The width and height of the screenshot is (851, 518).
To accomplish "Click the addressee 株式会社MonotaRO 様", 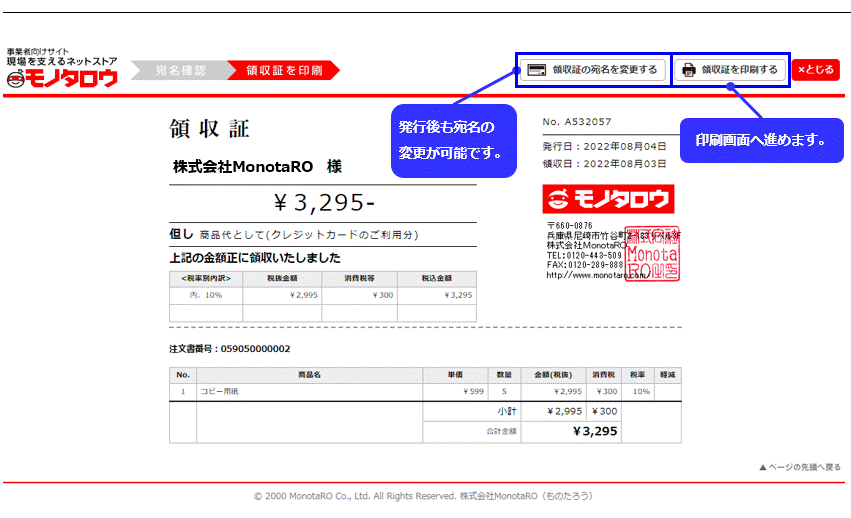I will (257, 167).
